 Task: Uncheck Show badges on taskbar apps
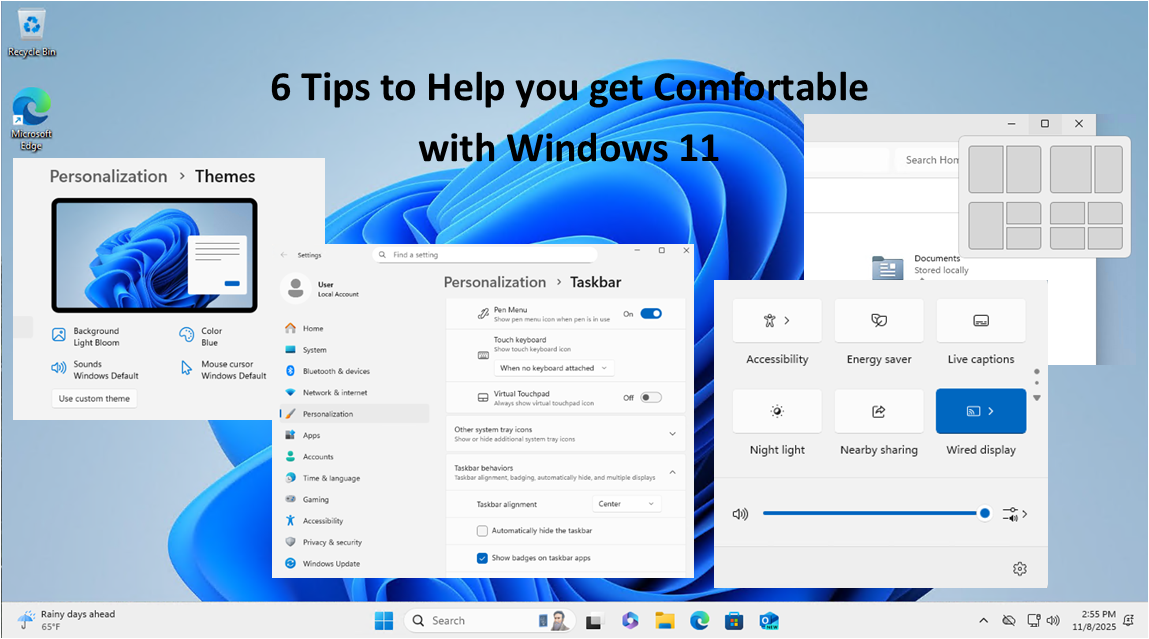tap(482, 558)
